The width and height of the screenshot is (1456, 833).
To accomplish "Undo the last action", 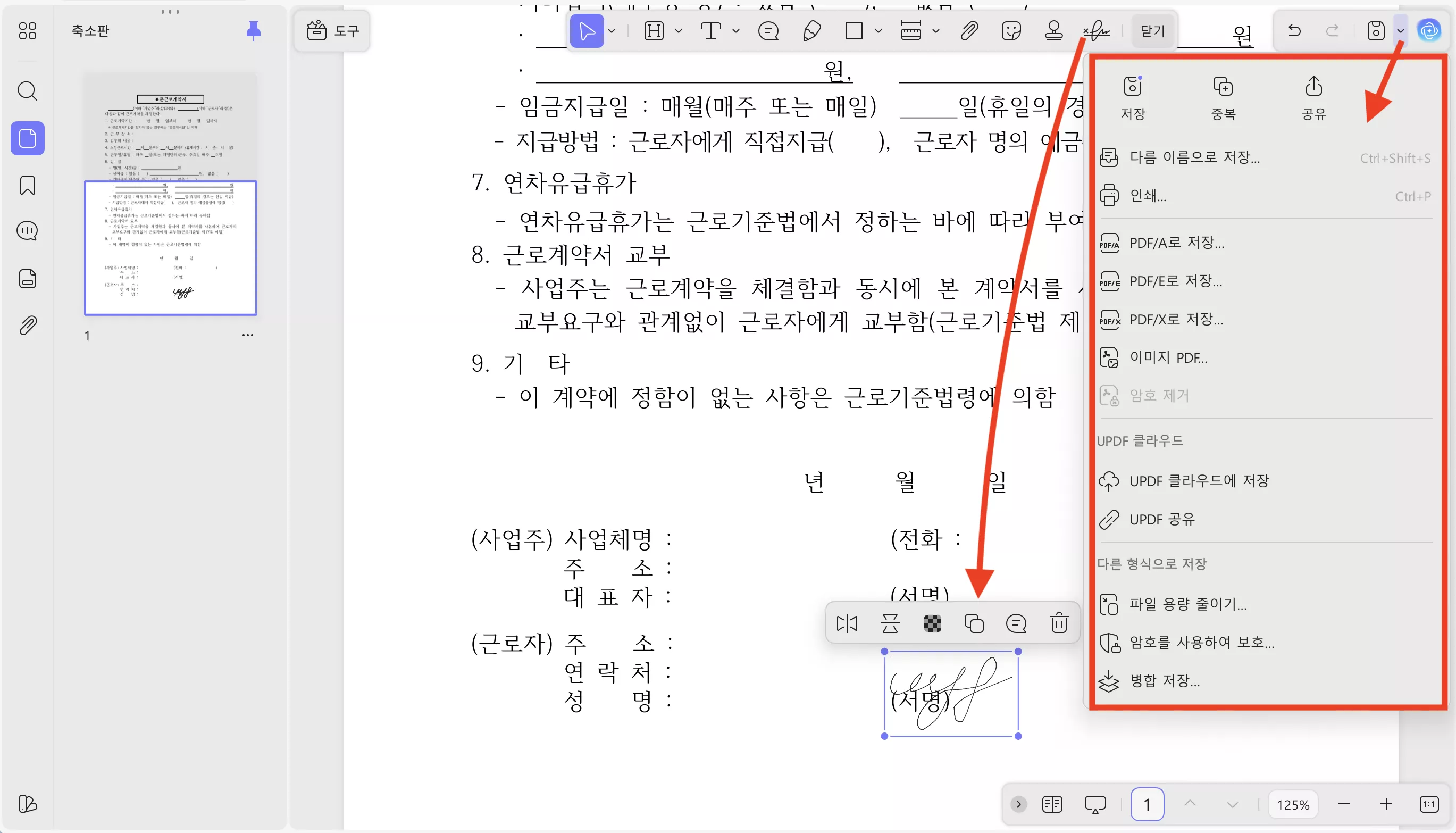I will (1295, 31).
